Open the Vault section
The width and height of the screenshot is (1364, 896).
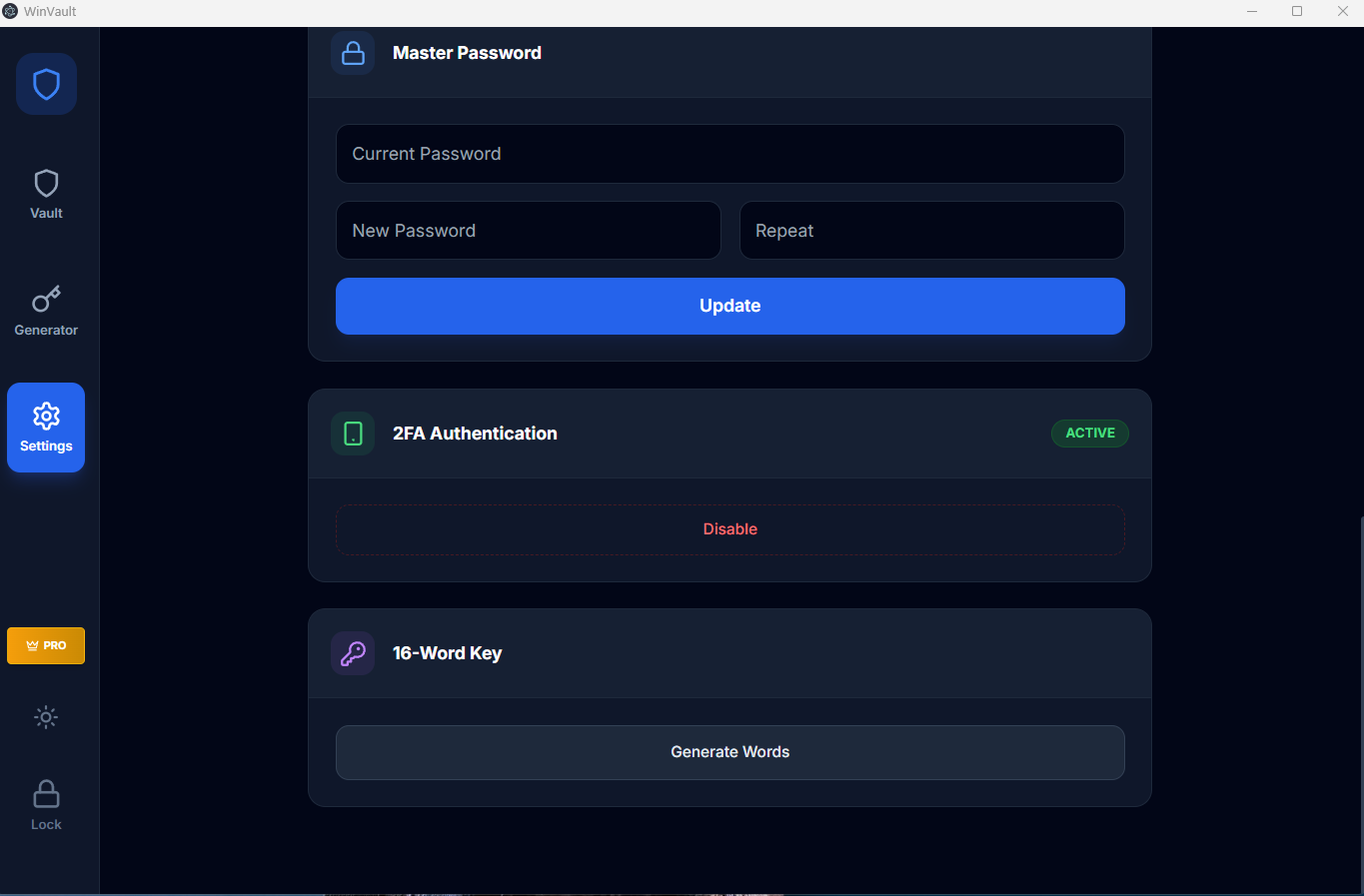pos(46,194)
